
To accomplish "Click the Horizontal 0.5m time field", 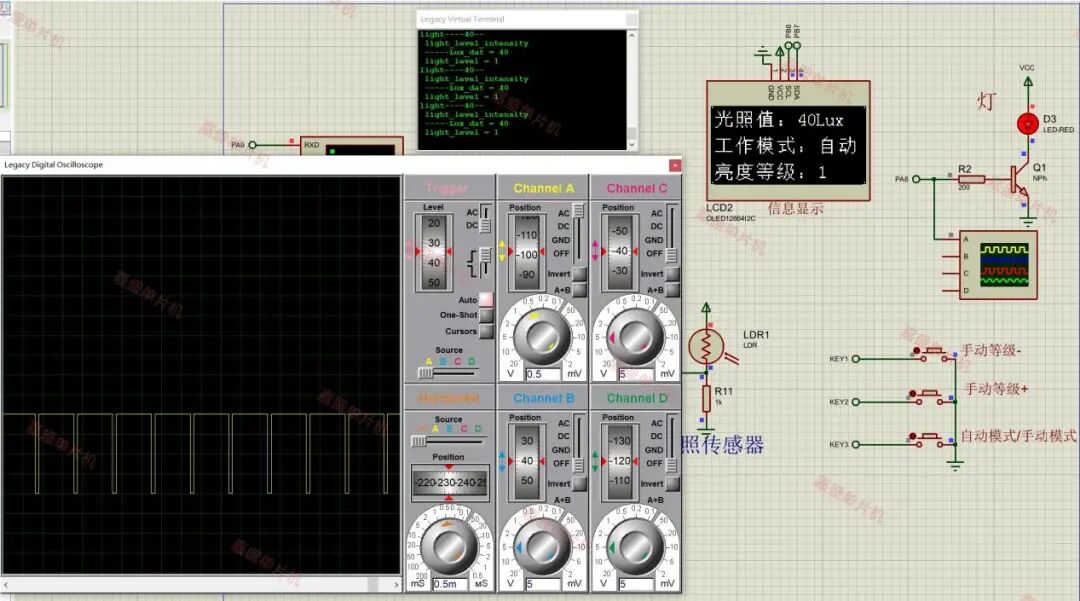I will pyautogui.click(x=450, y=584).
